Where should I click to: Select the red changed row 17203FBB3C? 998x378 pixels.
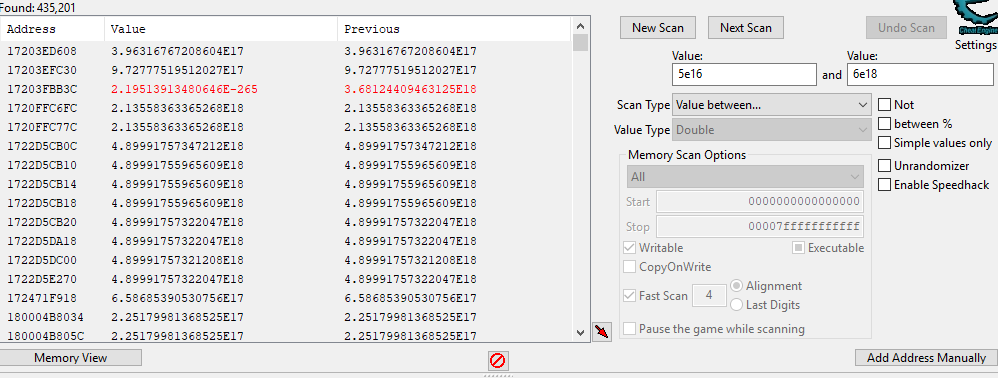(285, 89)
